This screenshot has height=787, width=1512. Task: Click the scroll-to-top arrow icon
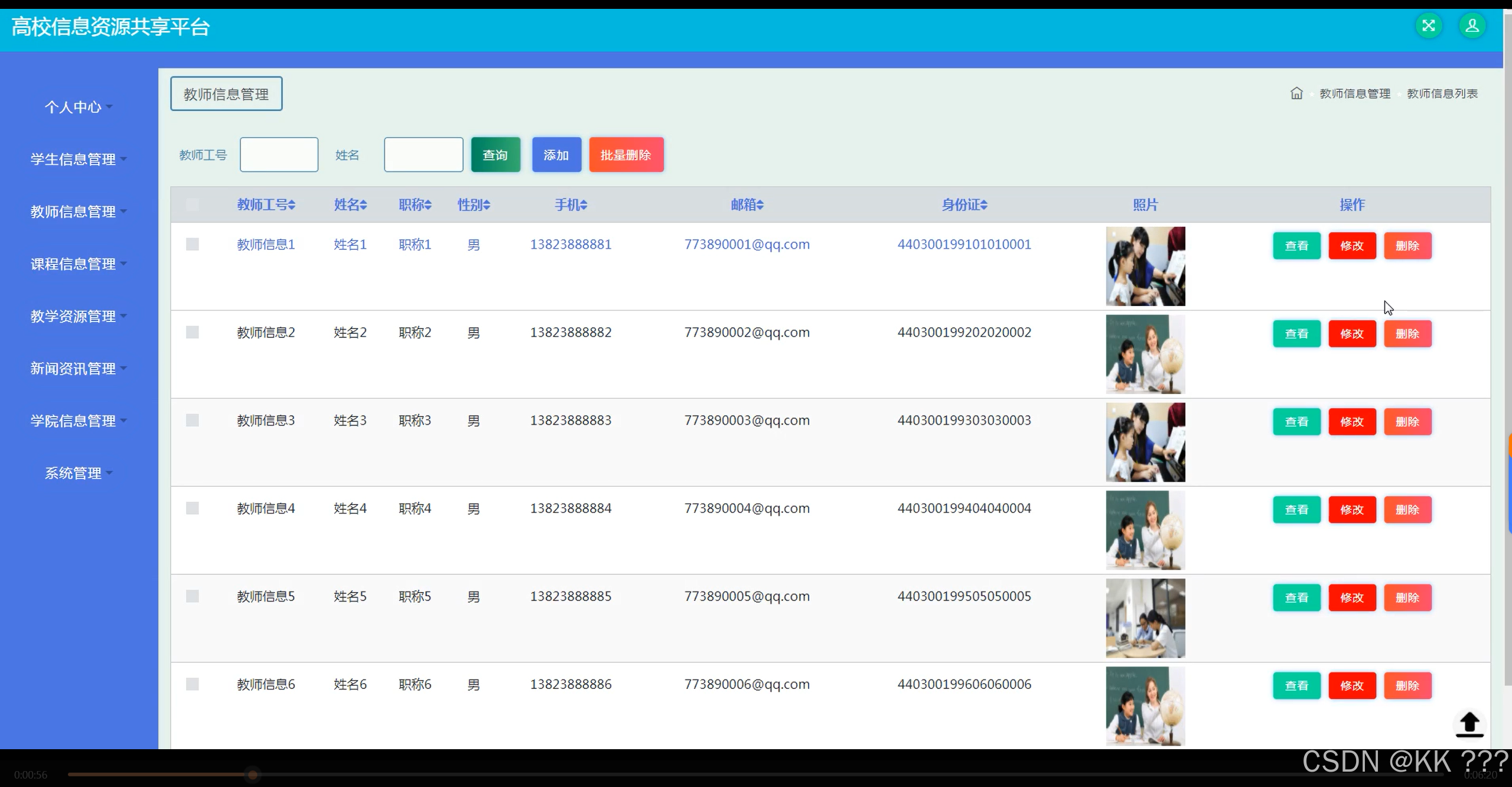[x=1469, y=724]
